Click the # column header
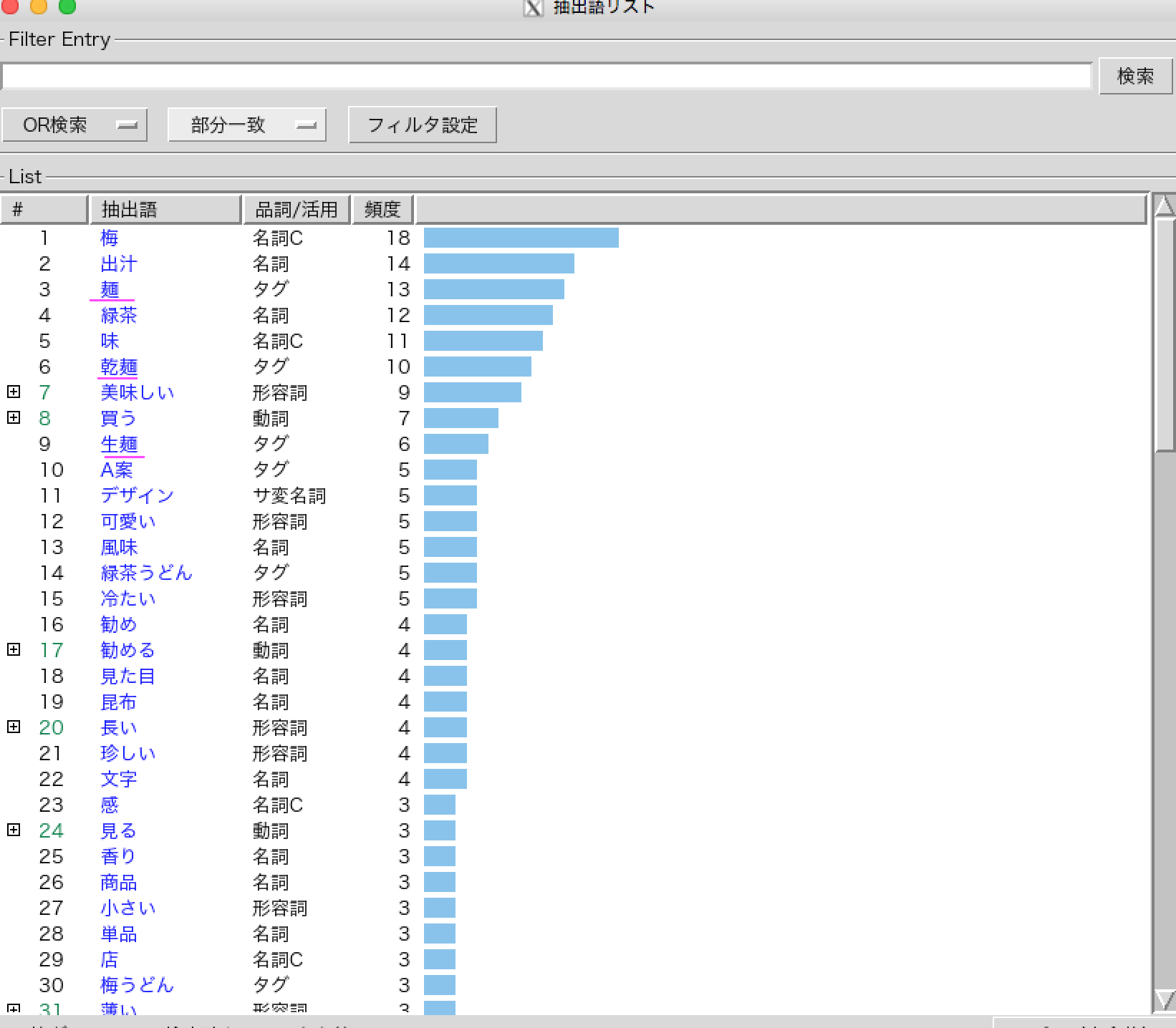Image resolution: width=1176 pixels, height=1028 pixels. 44,210
